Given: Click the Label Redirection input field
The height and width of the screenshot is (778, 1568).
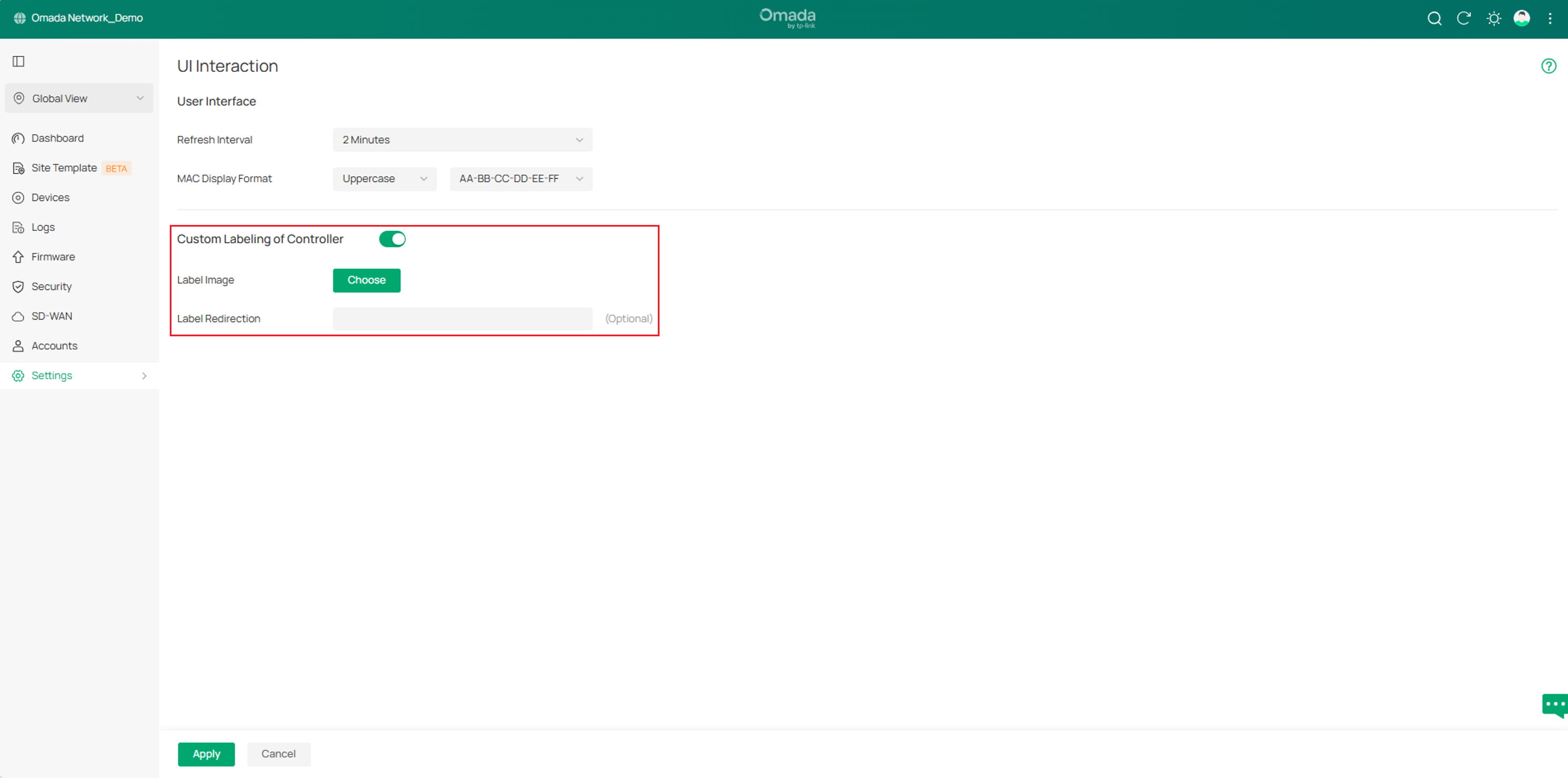Looking at the screenshot, I should (x=463, y=319).
